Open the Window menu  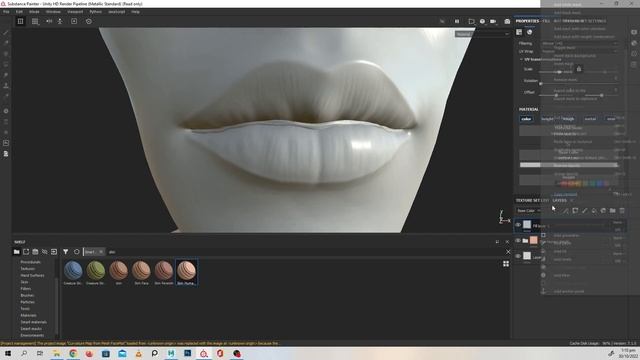tap(53, 12)
